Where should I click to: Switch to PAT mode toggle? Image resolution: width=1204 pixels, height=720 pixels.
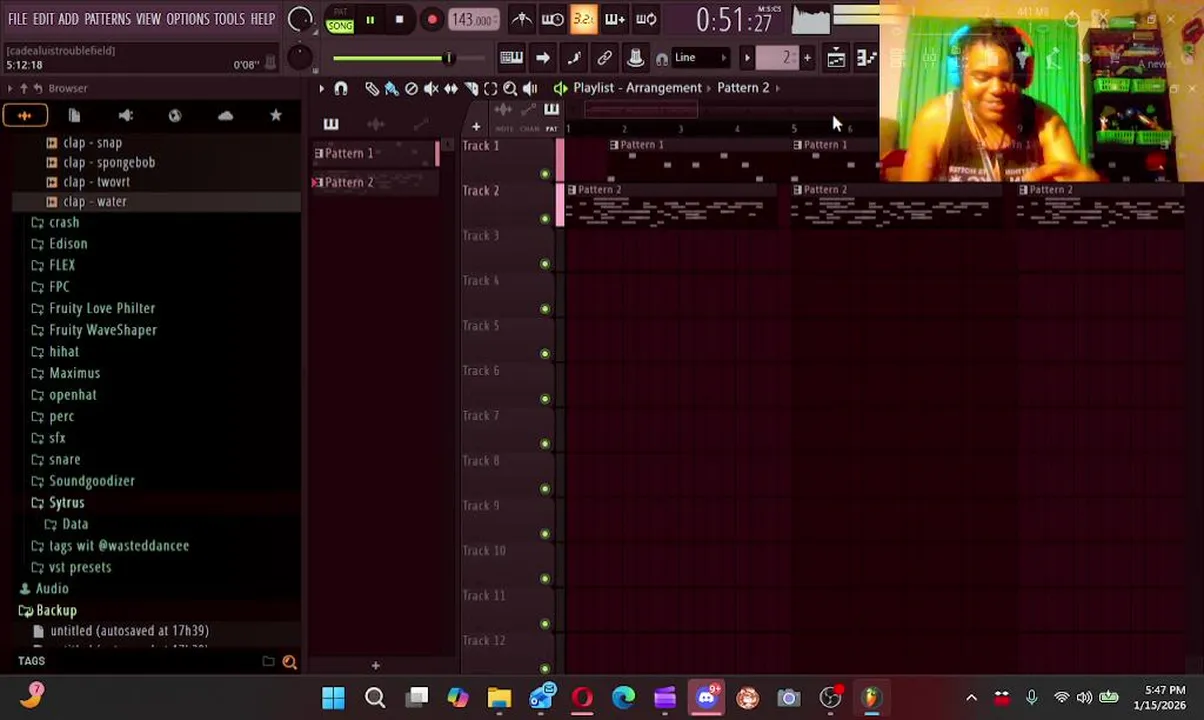click(x=340, y=12)
